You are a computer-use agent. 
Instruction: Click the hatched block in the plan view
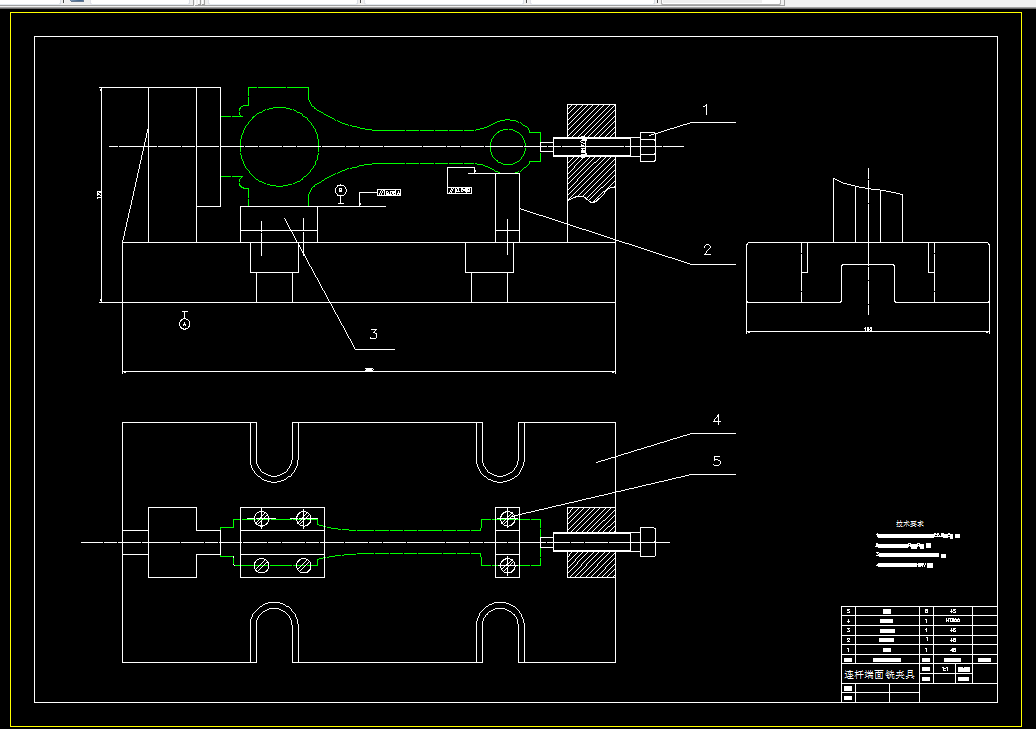(x=591, y=543)
